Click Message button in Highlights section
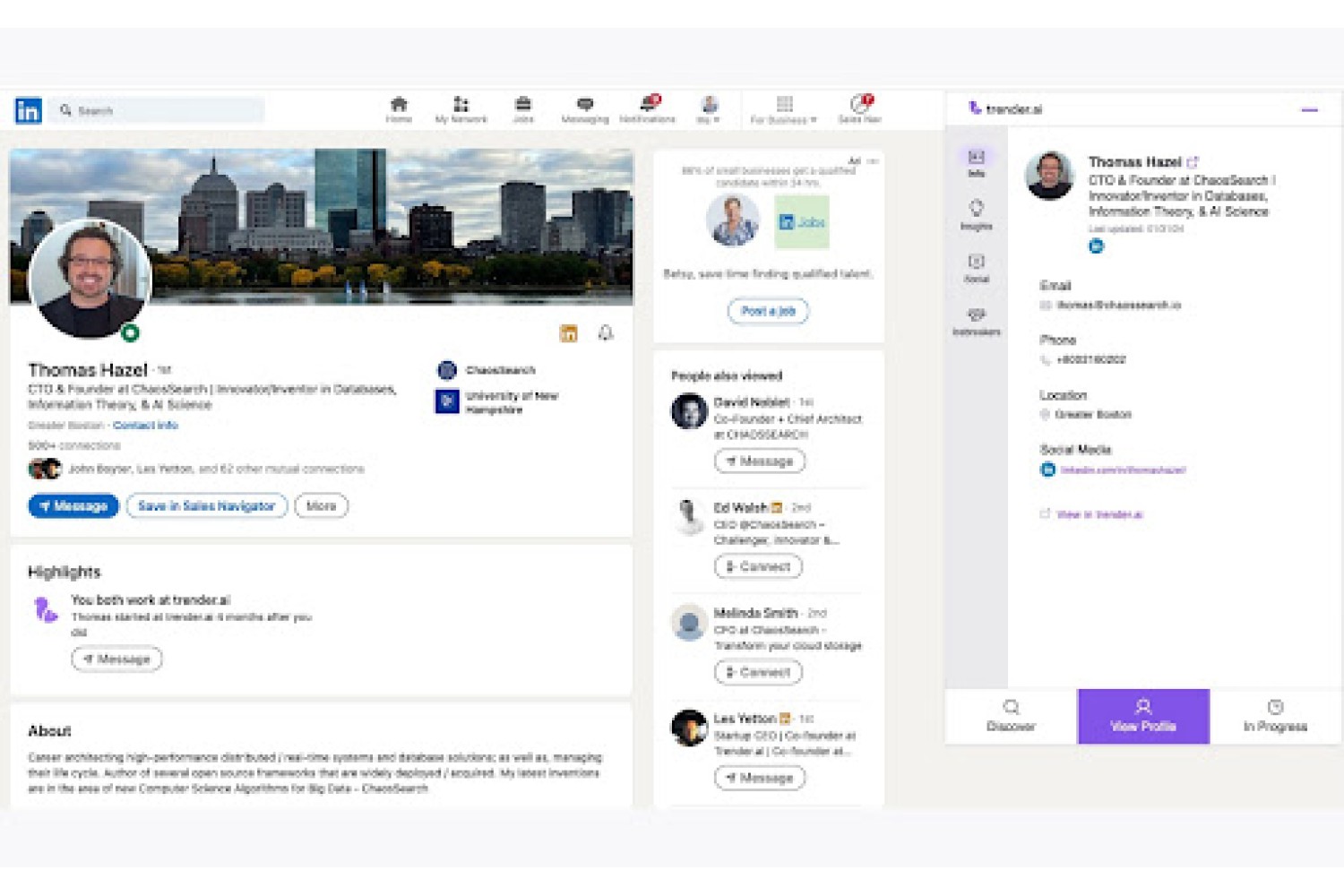The width and height of the screenshot is (1344, 896). click(116, 659)
